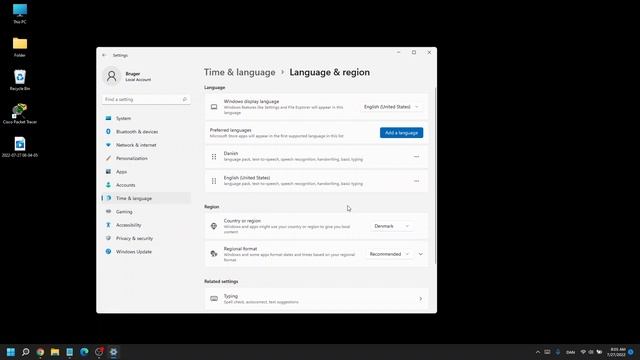Open File Explorer from the taskbar
The image size is (640, 360).
point(55,352)
